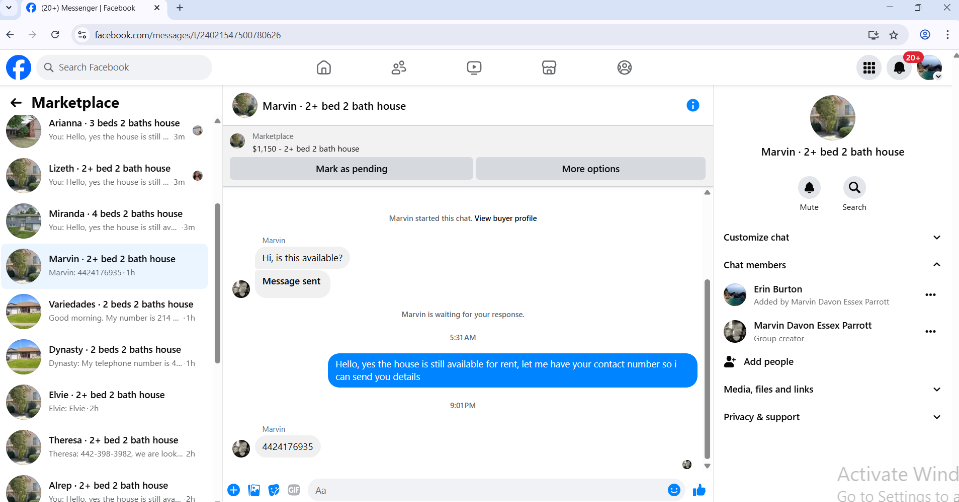The image size is (959, 502).
Task: Click the chat messages scrollbar
Action: [707, 369]
